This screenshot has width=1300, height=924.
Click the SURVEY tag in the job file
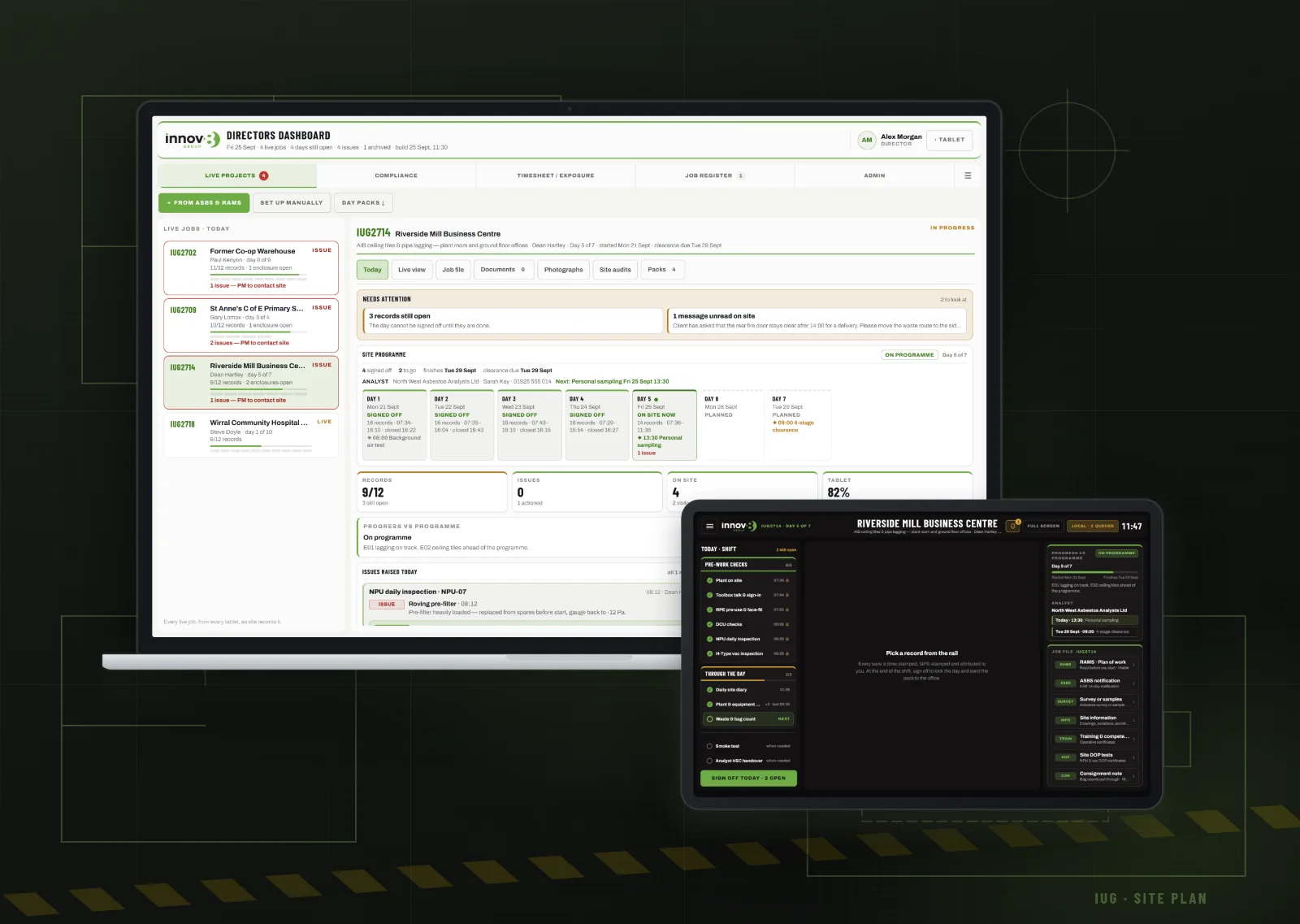click(1065, 701)
